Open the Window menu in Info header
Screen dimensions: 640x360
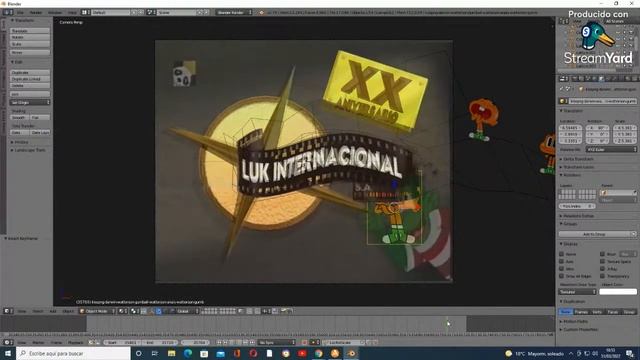click(x=55, y=12)
